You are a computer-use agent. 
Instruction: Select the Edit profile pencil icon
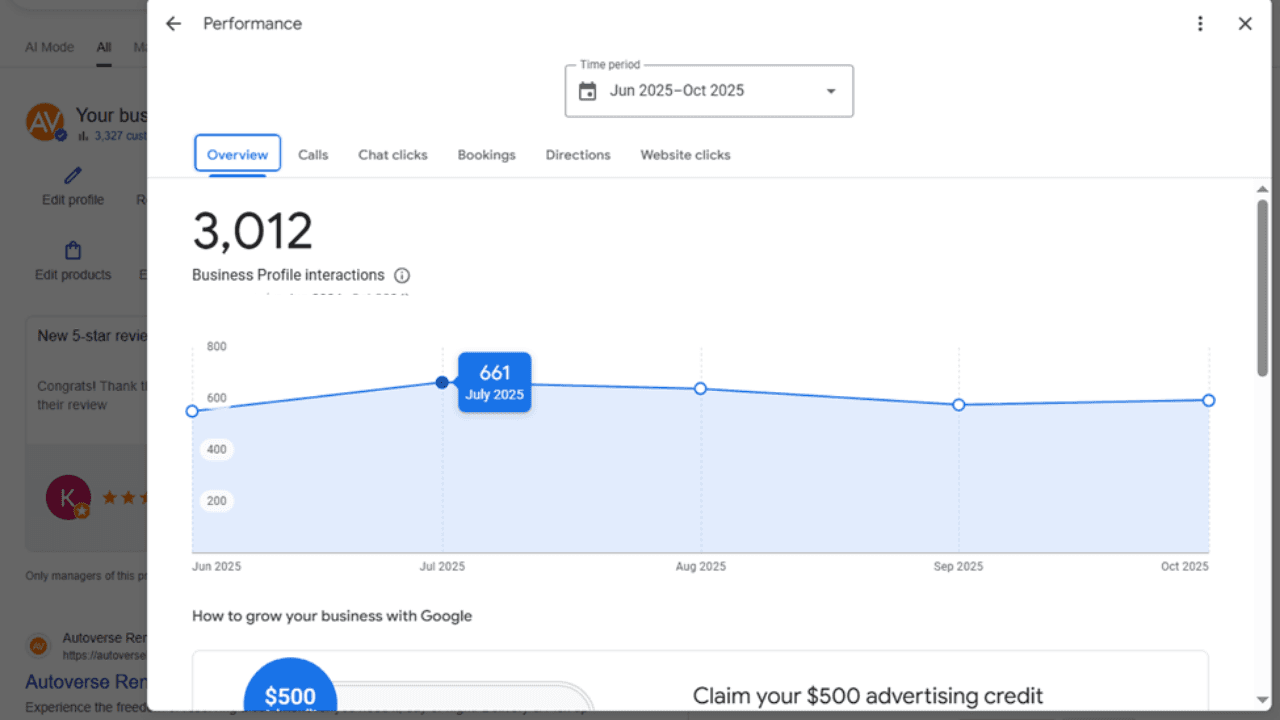click(72, 175)
